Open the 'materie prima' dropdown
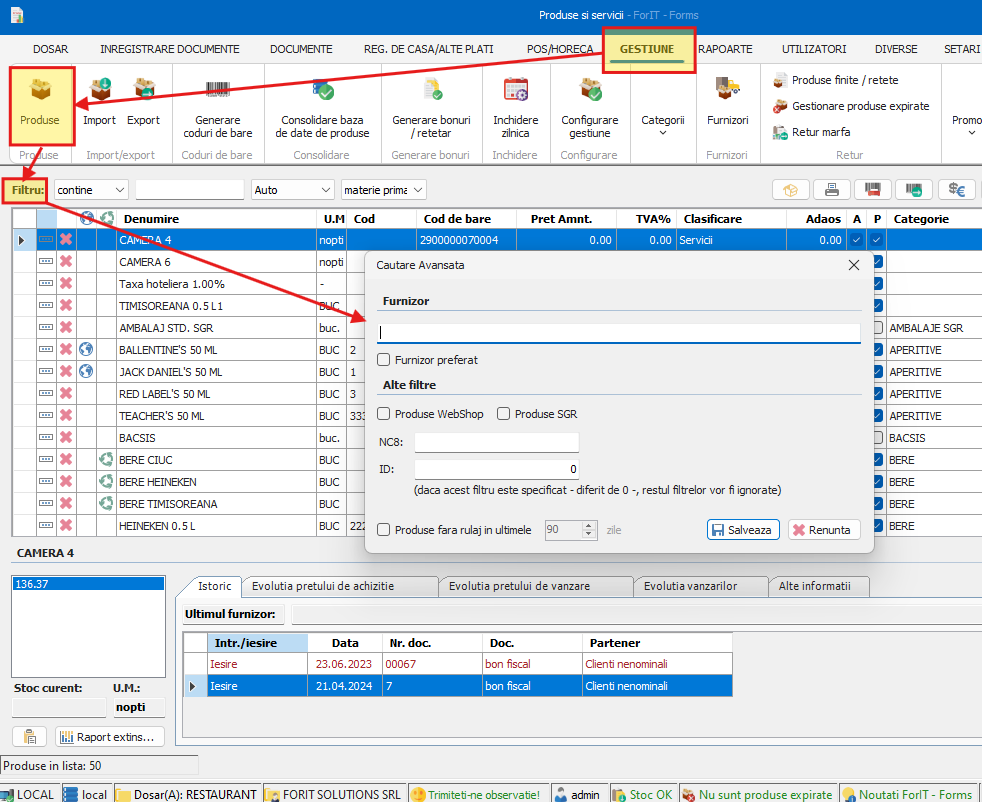This screenshot has width=982, height=802. [384, 190]
